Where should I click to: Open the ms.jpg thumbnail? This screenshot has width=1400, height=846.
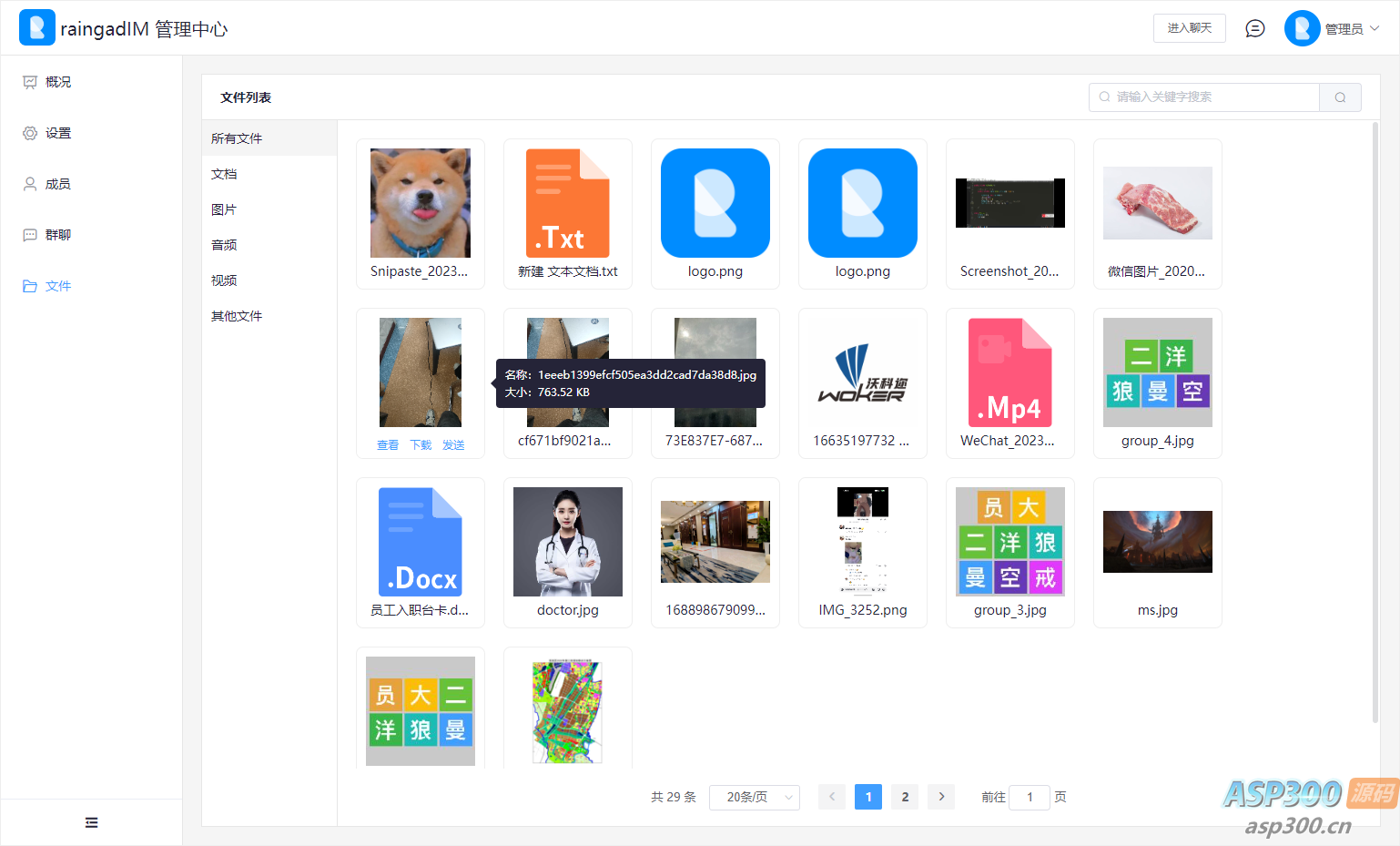pyautogui.click(x=1158, y=542)
